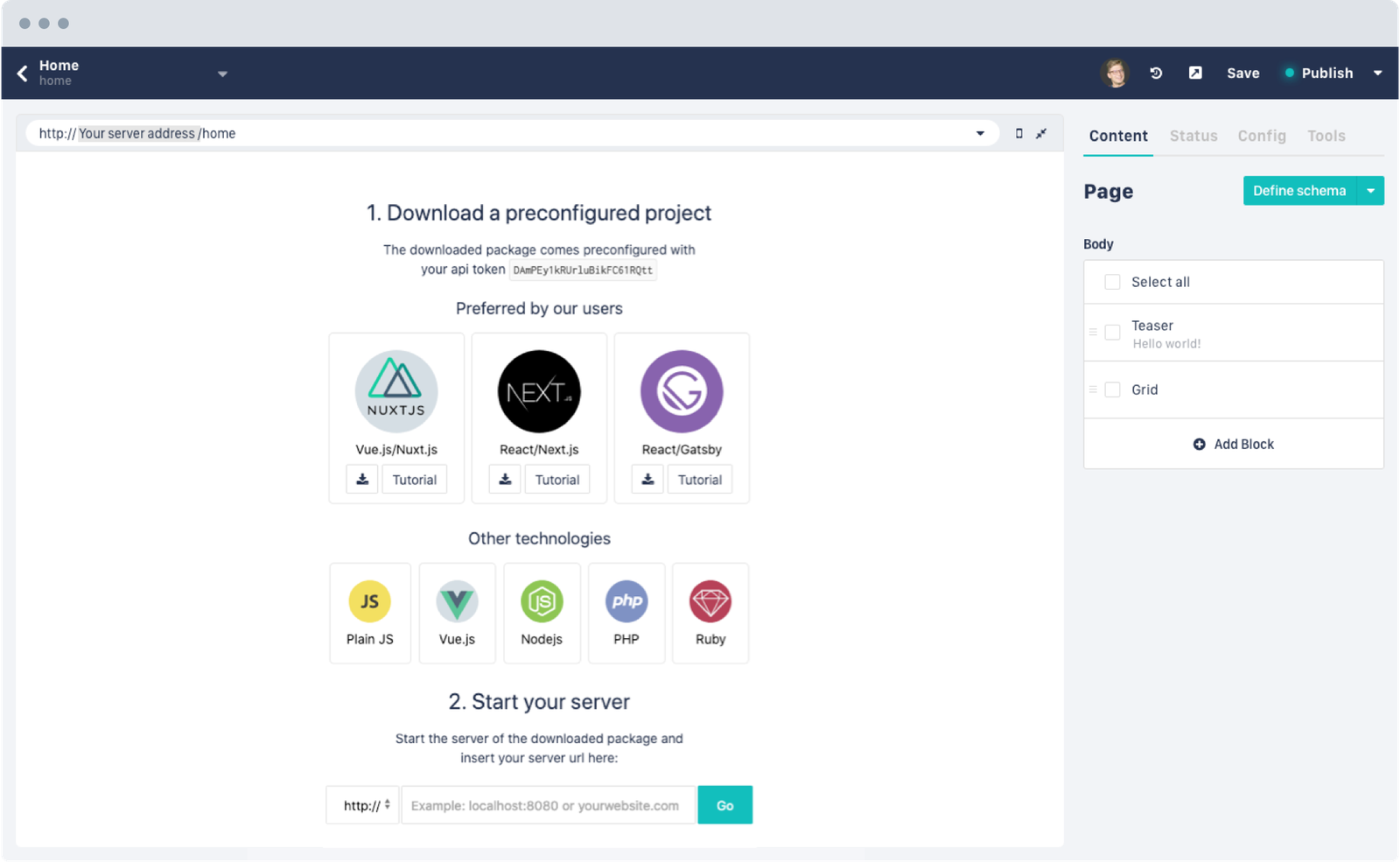1400x863 pixels.
Task: Check the Teaser block checkbox
Action: click(x=1112, y=333)
